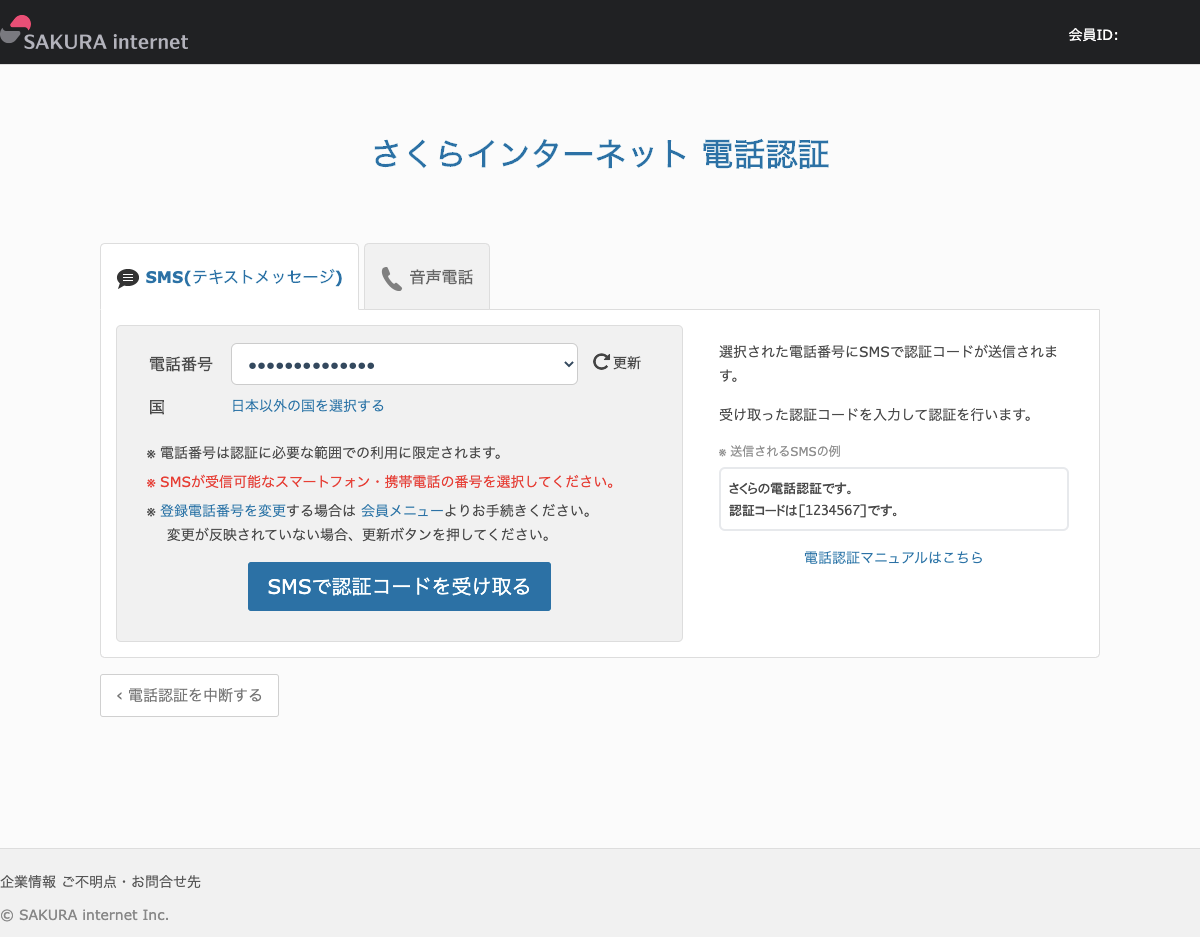Image resolution: width=1200 pixels, height=937 pixels.
Task: Click the phone handset icon for voice call
Action: point(391,278)
